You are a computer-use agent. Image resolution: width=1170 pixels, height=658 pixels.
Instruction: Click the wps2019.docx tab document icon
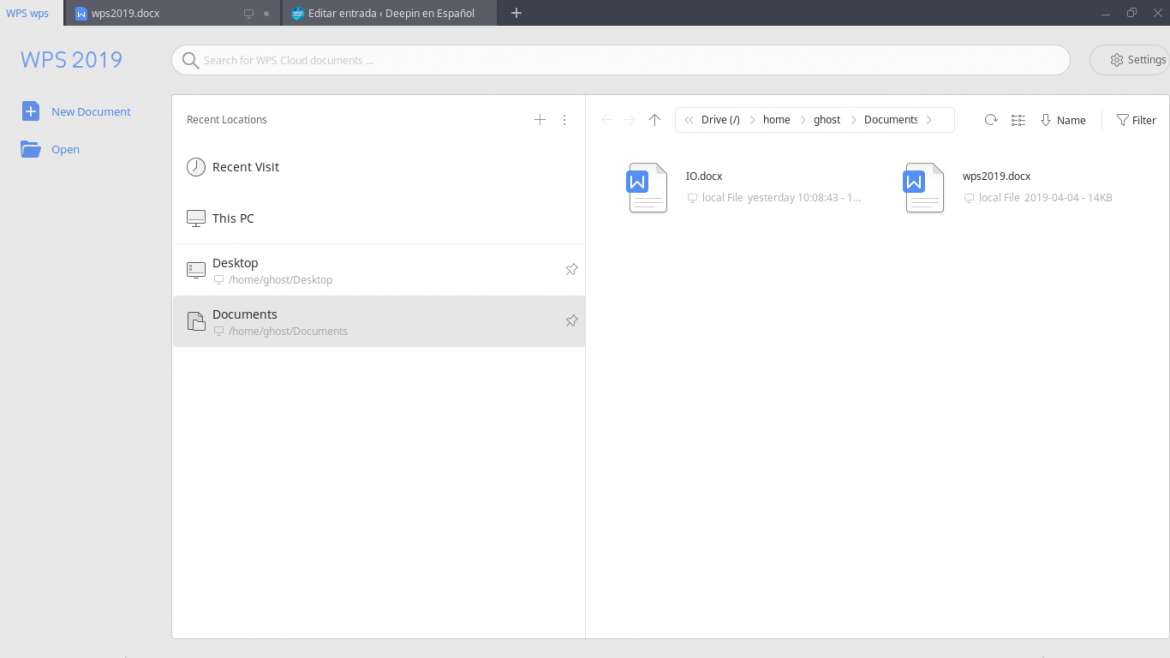click(x=81, y=13)
